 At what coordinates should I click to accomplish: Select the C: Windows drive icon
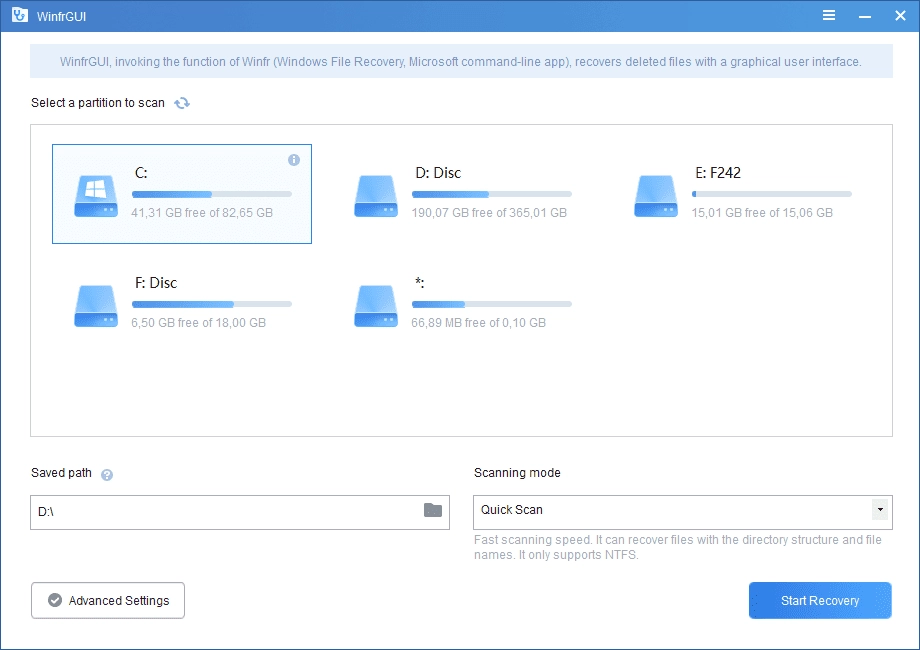pos(96,196)
